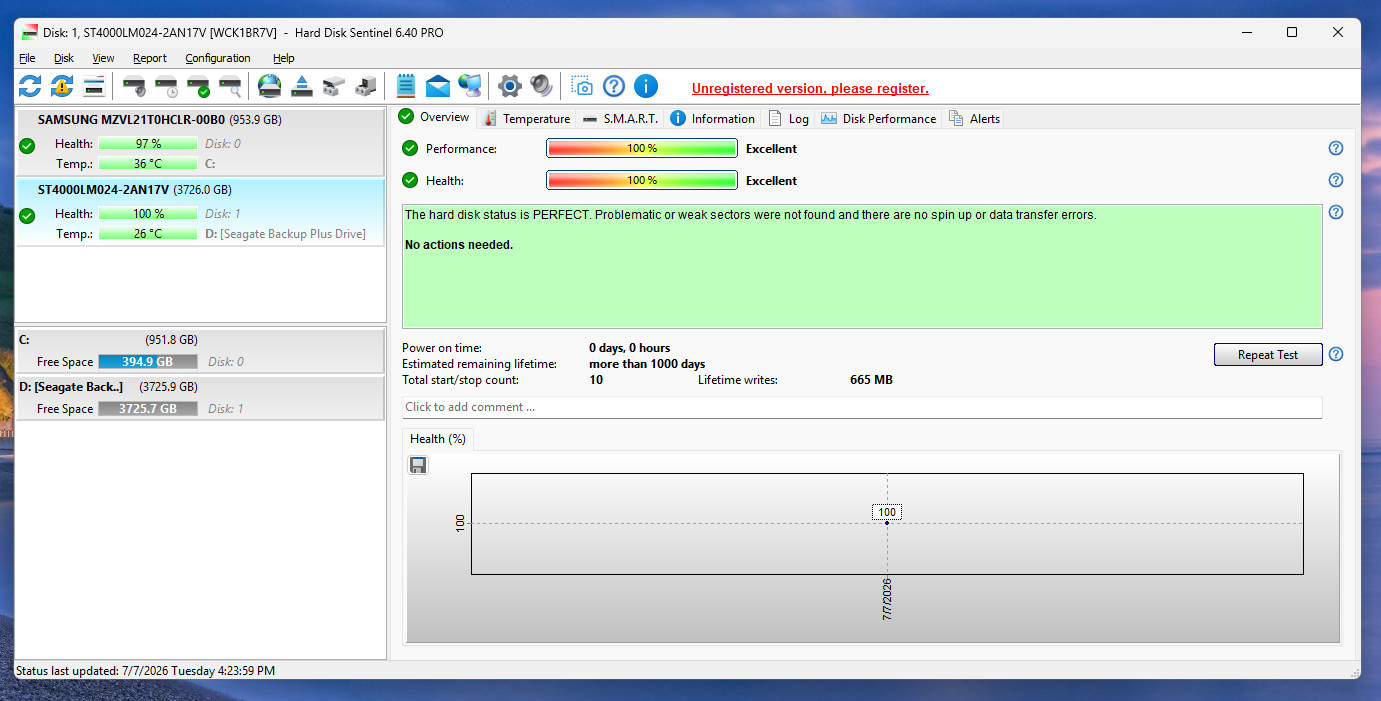
Task: Open the Help menu
Action: pos(284,58)
